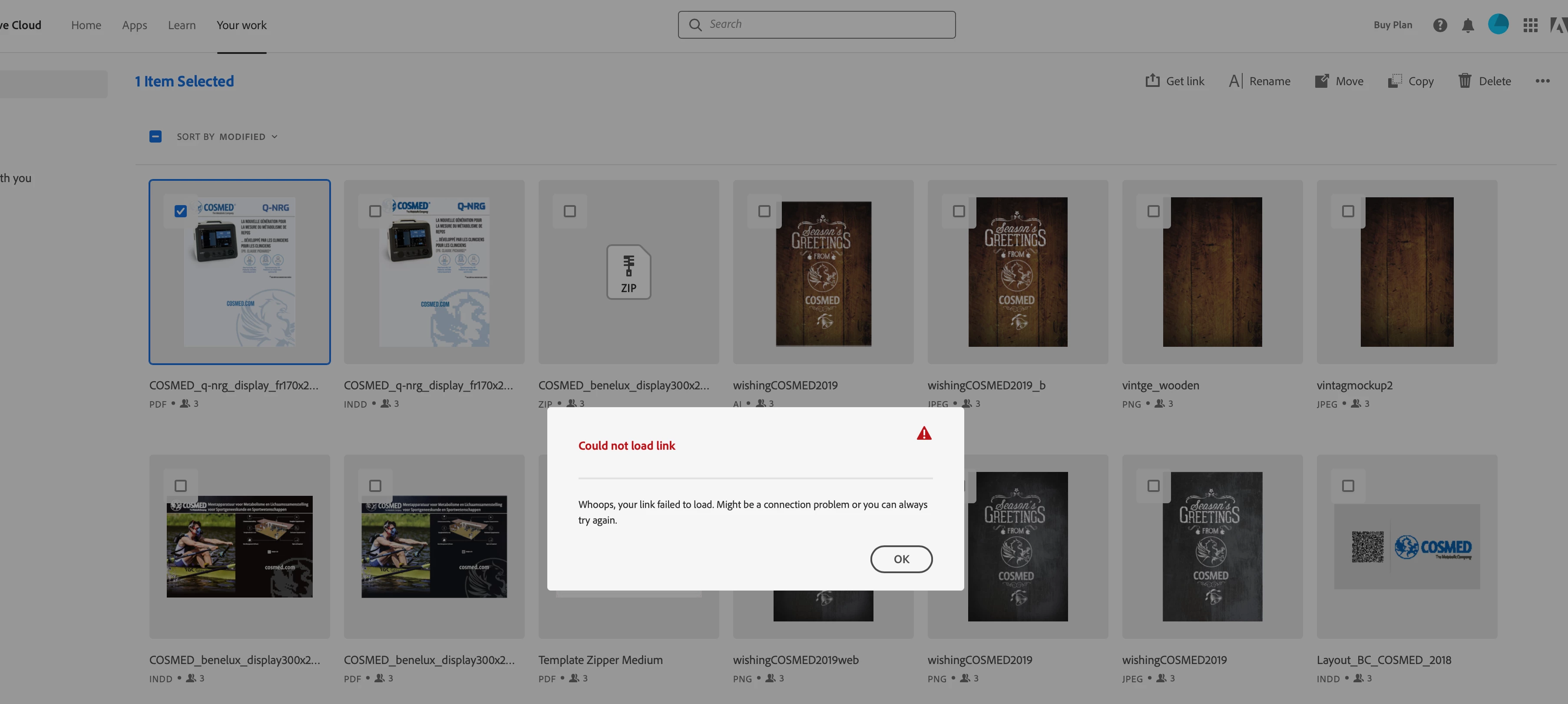
Task: Click the user profile avatar
Action: pos(1498,24)
